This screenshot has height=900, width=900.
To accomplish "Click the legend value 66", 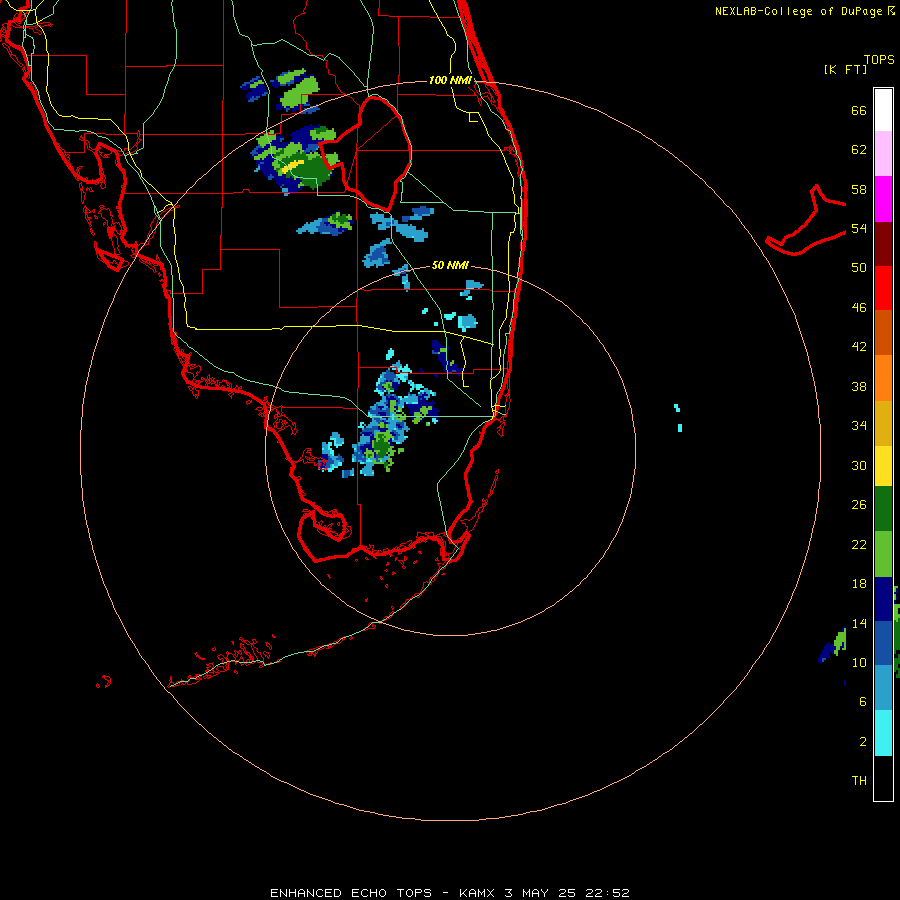I will click(859, 110).
